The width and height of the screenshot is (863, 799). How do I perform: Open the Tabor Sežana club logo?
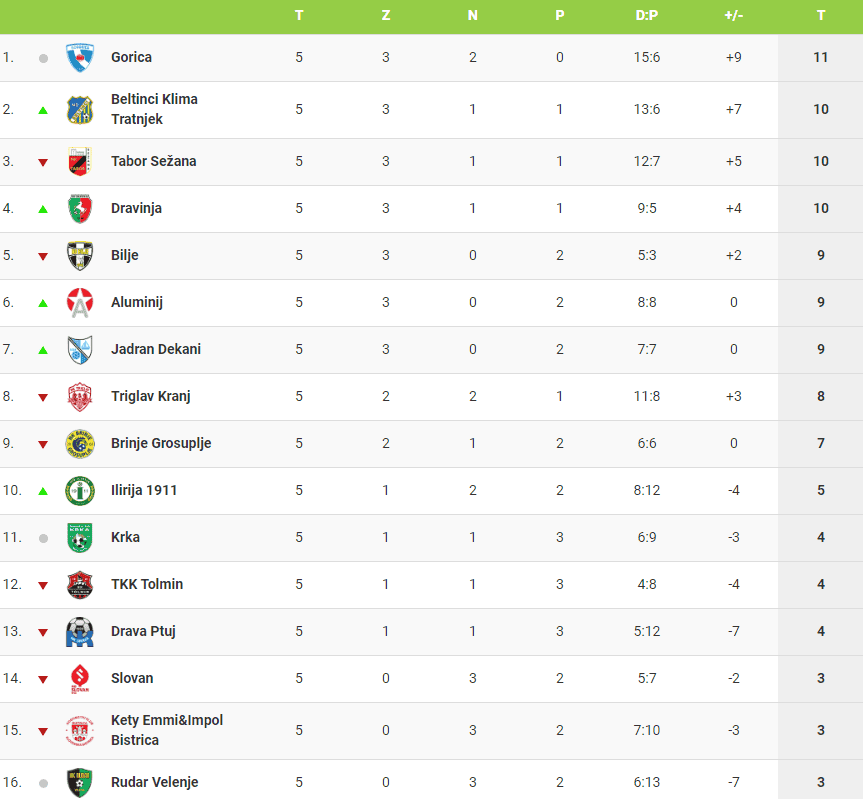click(x=80, y=161)
